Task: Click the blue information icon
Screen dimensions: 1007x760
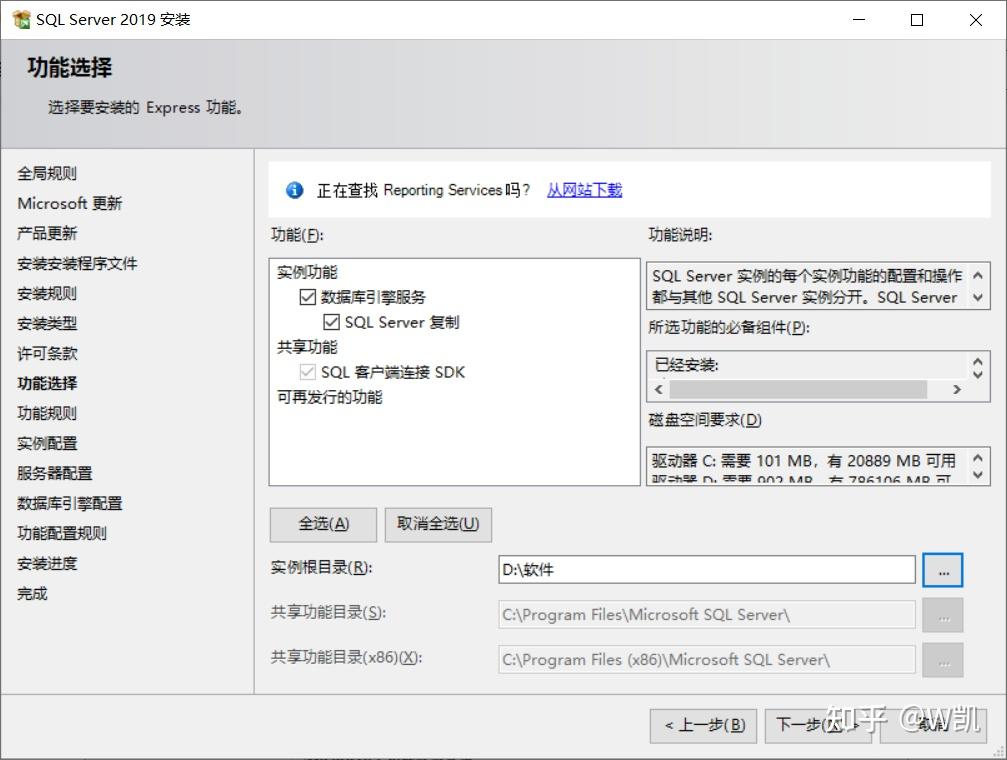Action: tap(295, 190)
